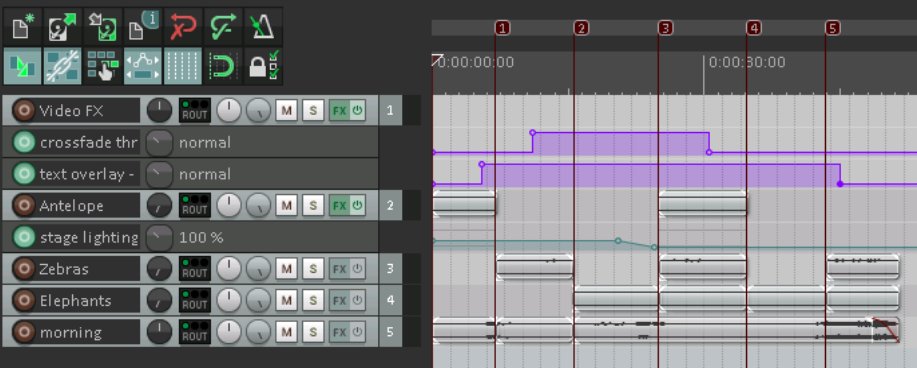Viewport: 917px width, 368px height.
Task: Toggle auto-crossfade toolbar icon
Action: point(22,66)
